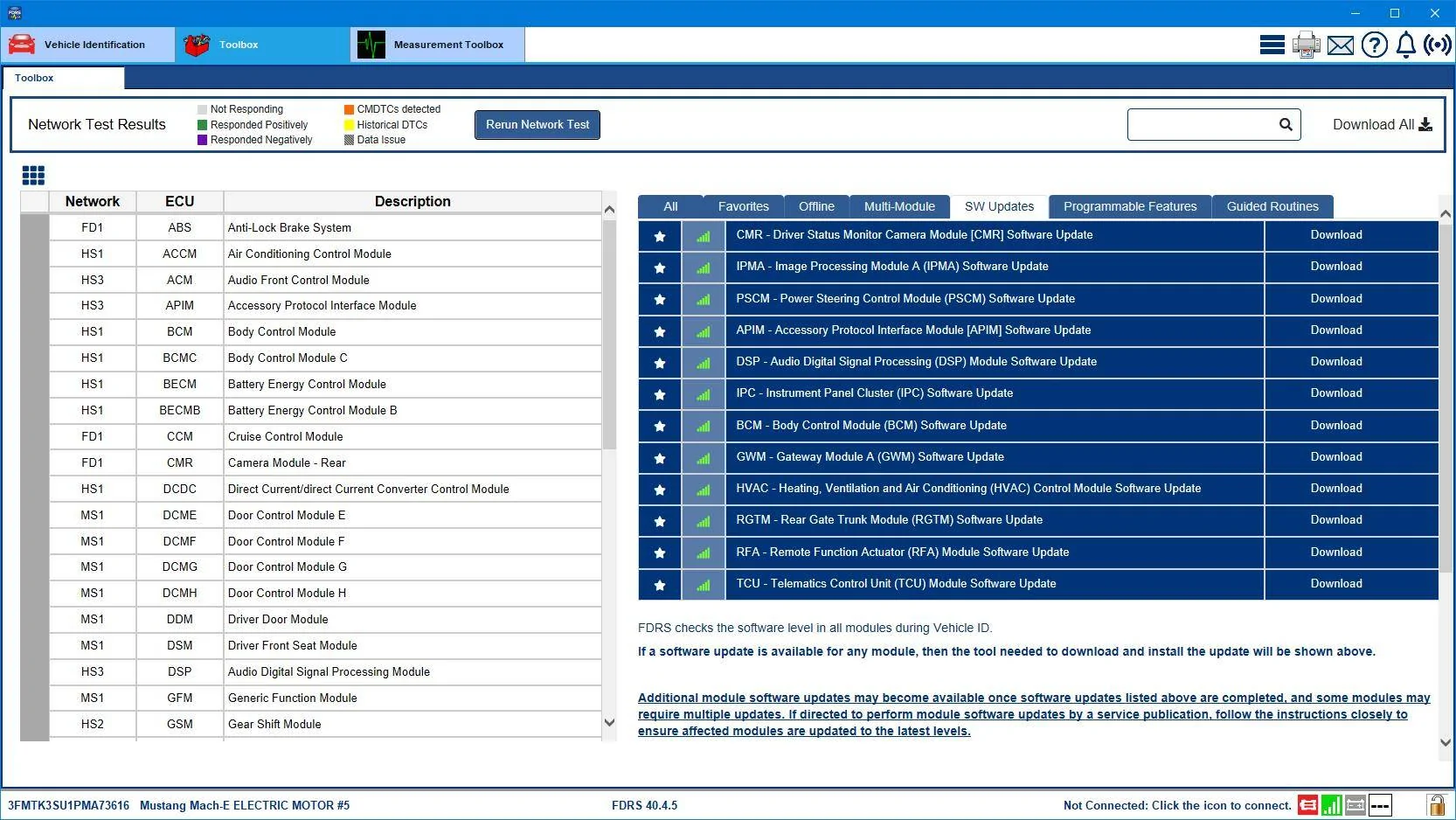Click signal bars icon for APIM Software Update
Image resolution: width=1456 pixels, height=820 pixels.
(x=704, y=331)
